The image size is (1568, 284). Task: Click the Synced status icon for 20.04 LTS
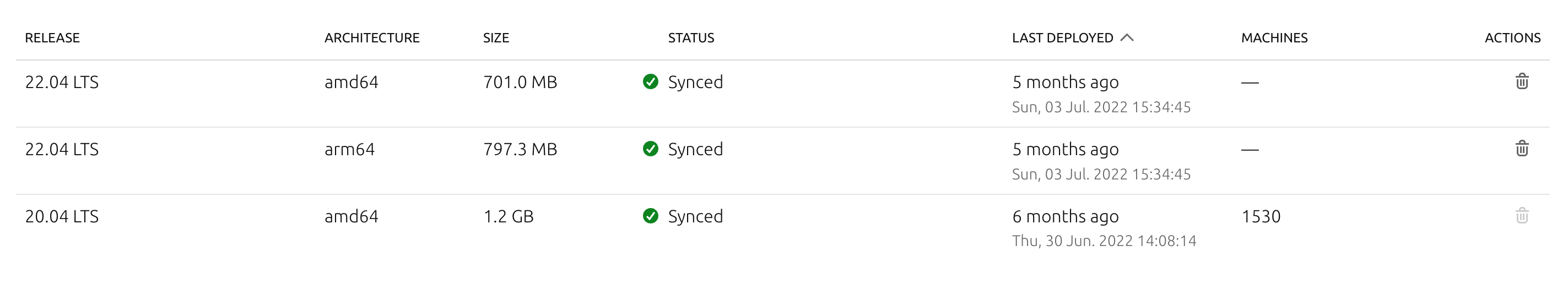coord(650,216)
